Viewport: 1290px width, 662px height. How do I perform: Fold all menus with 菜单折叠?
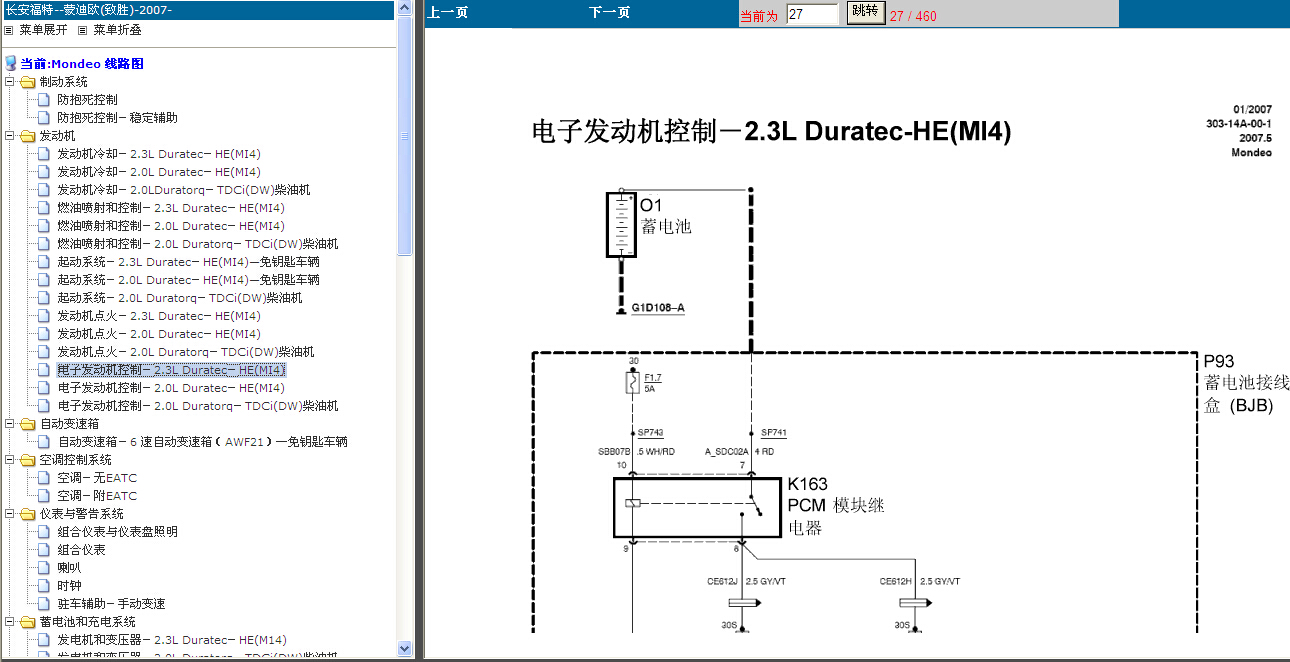click(117, 30)
